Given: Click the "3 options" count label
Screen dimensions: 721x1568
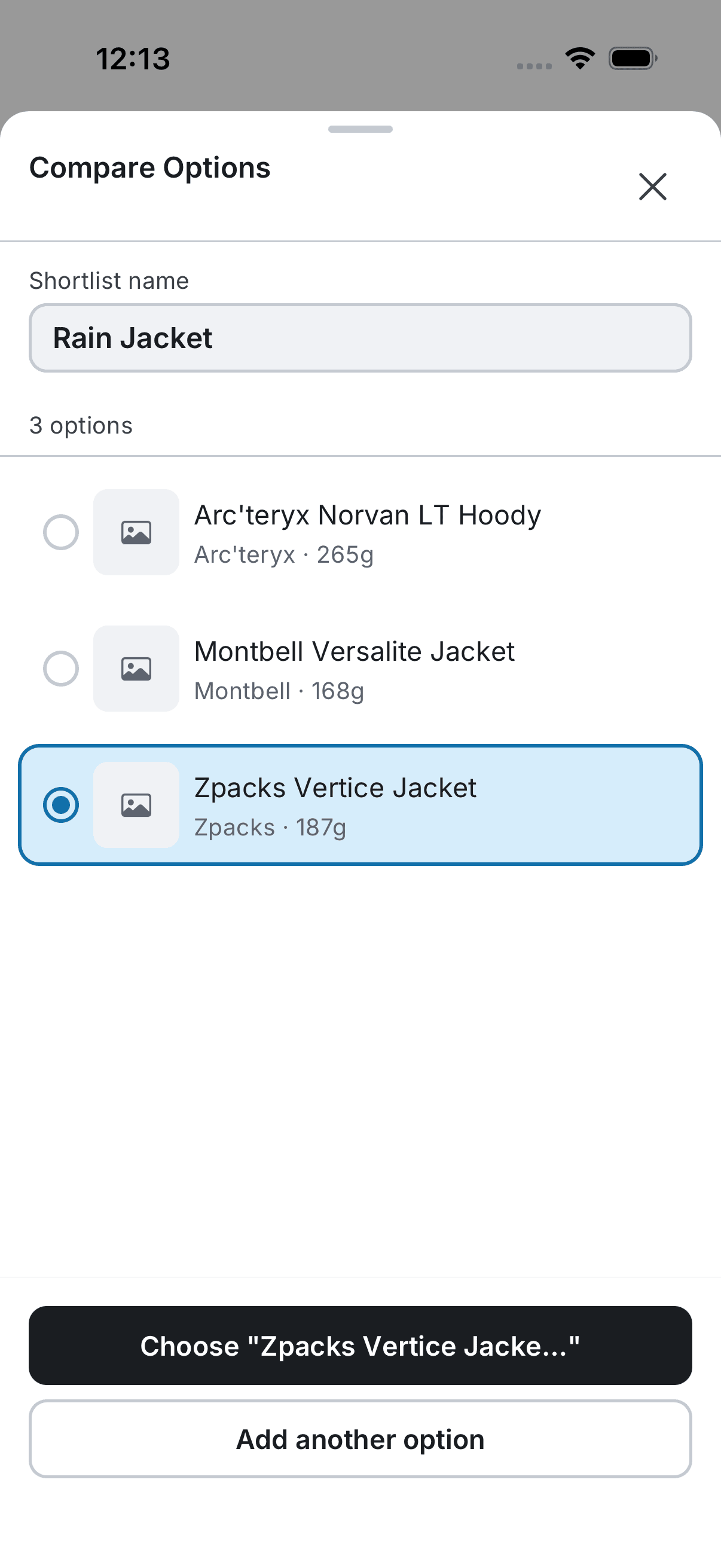Looking at the screenshot, I should pyautogui.click(x=81, y=425).
